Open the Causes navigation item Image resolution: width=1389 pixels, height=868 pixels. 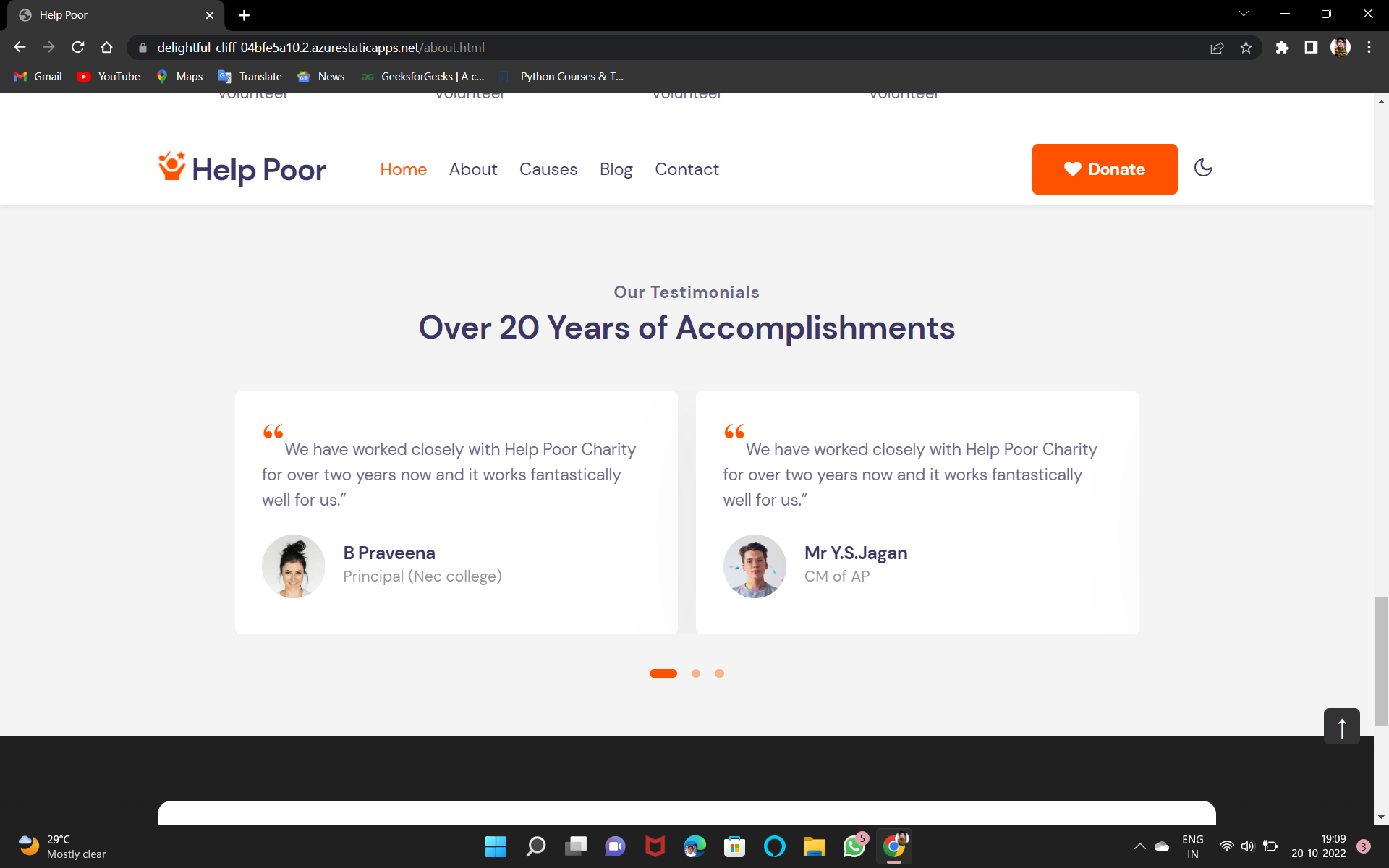548,169
